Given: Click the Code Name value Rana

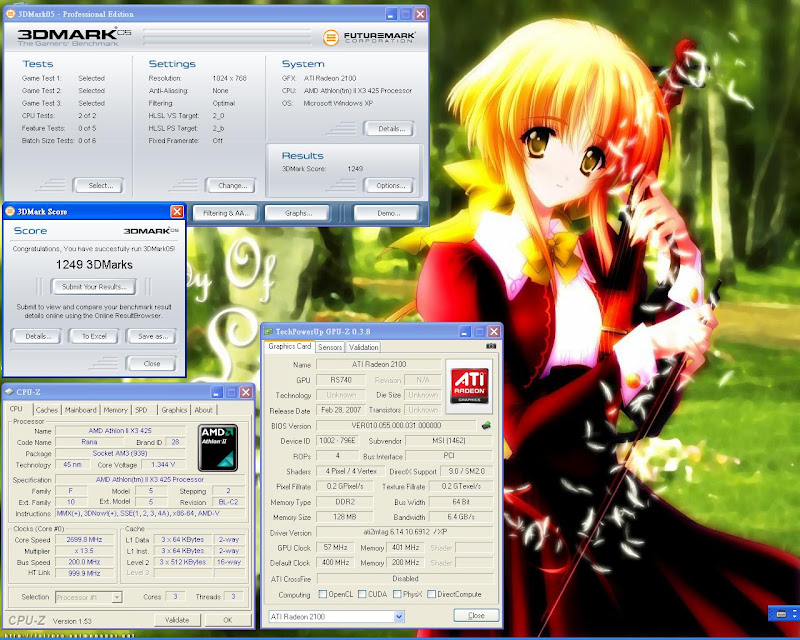Looking at the screenshot, I should click(x=89, y=442).
